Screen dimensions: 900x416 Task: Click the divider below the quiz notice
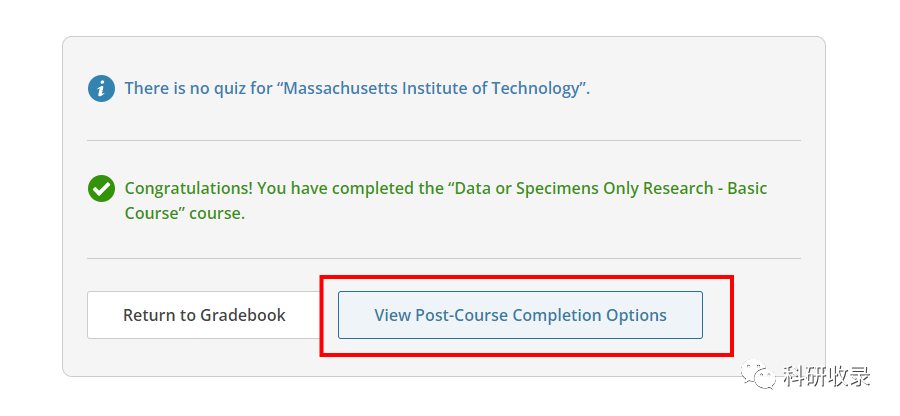click(443, 140)
